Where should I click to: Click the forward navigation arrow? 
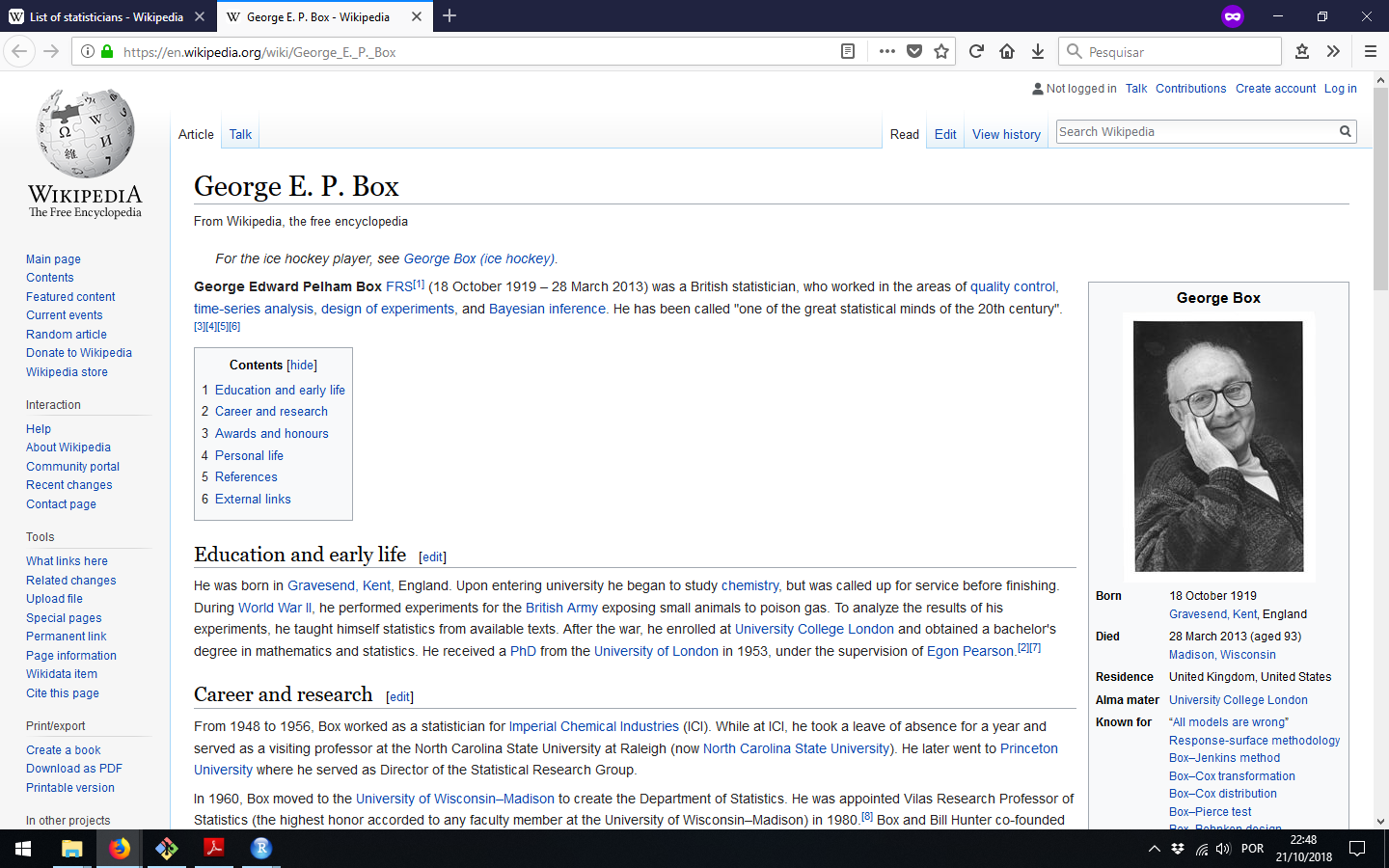(51, 51)
